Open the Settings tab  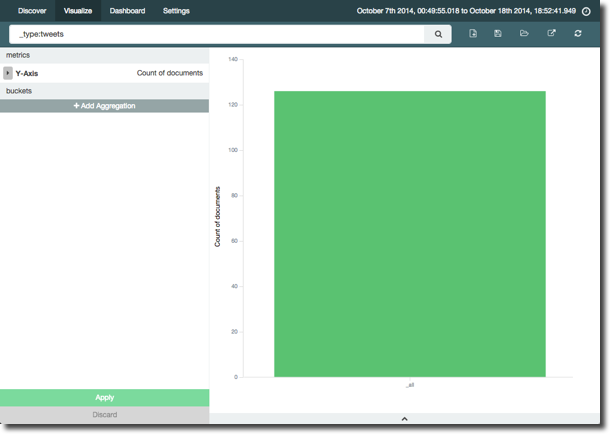point(176,11)
